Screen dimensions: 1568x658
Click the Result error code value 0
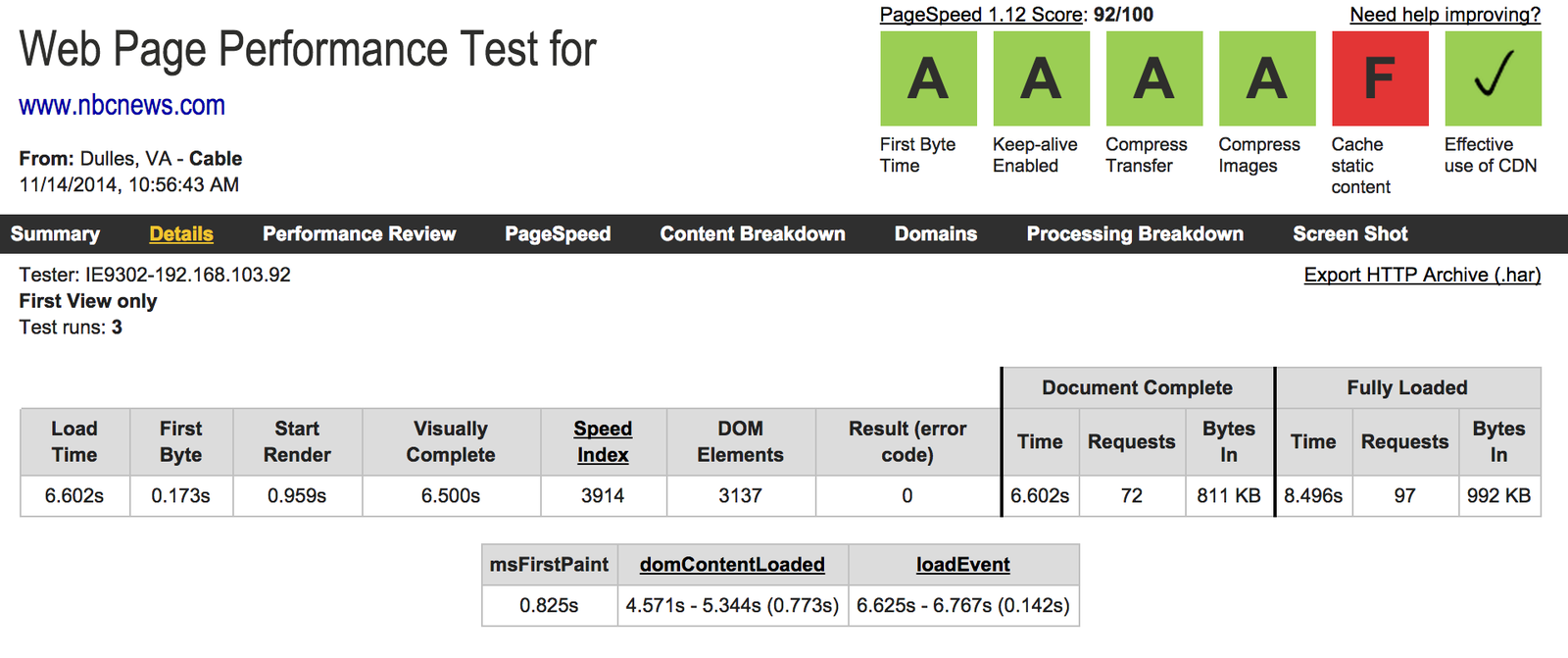[907, 496]
